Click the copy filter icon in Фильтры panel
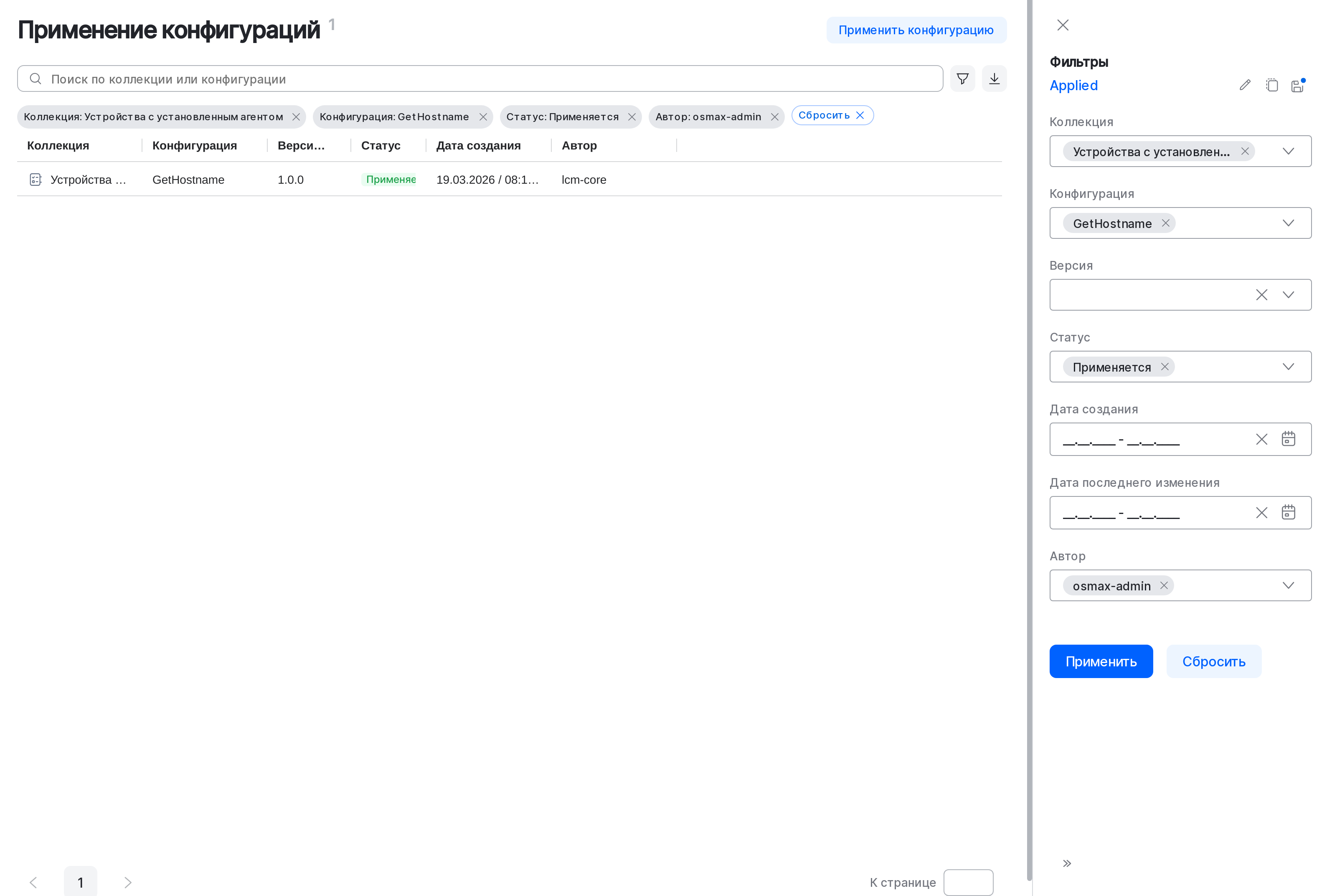This screenshot has height=896, width=1332. click(x=1272, y=85)
